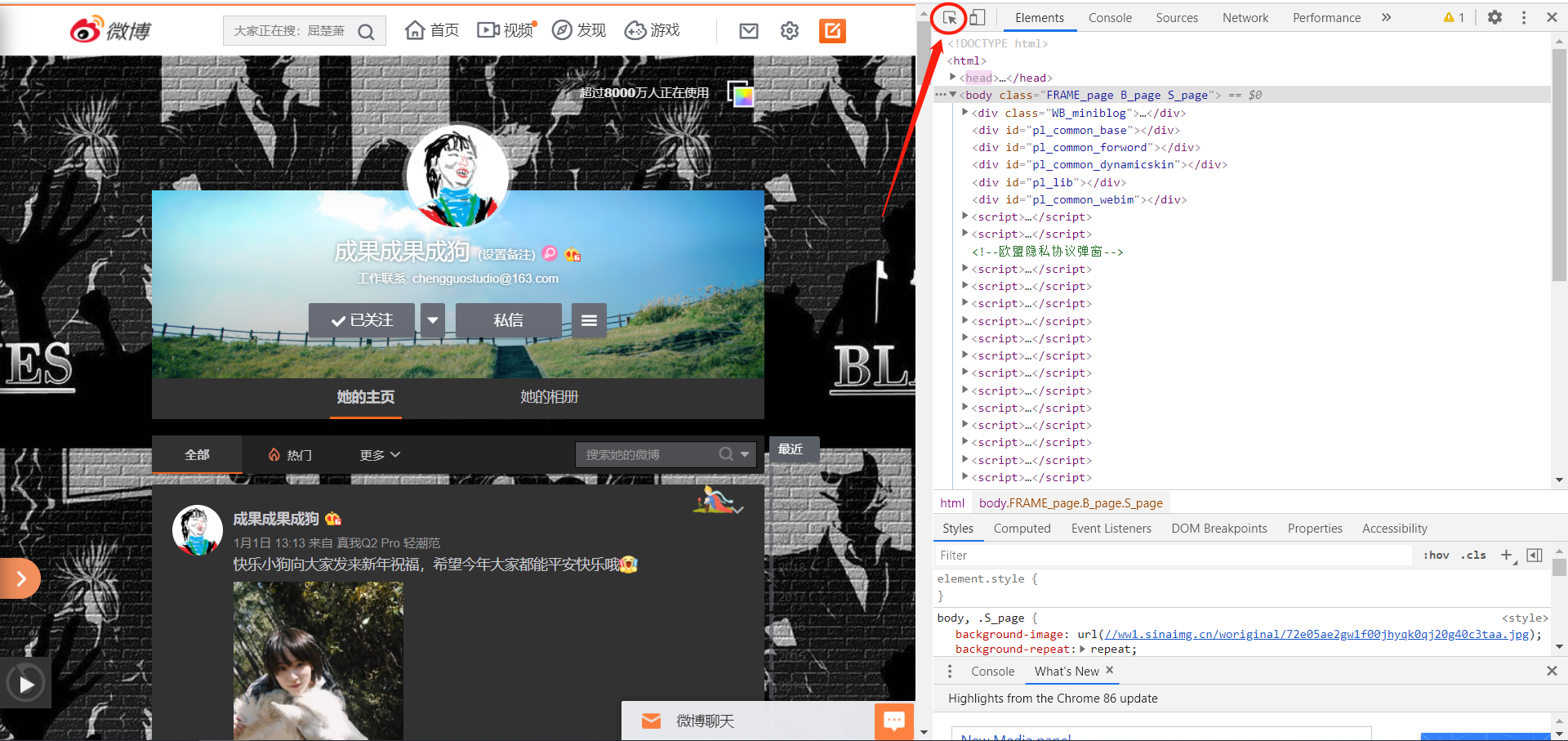Click the pink badge icon next to username
This screenshot has width=1568, height=741.
point(550,253)
